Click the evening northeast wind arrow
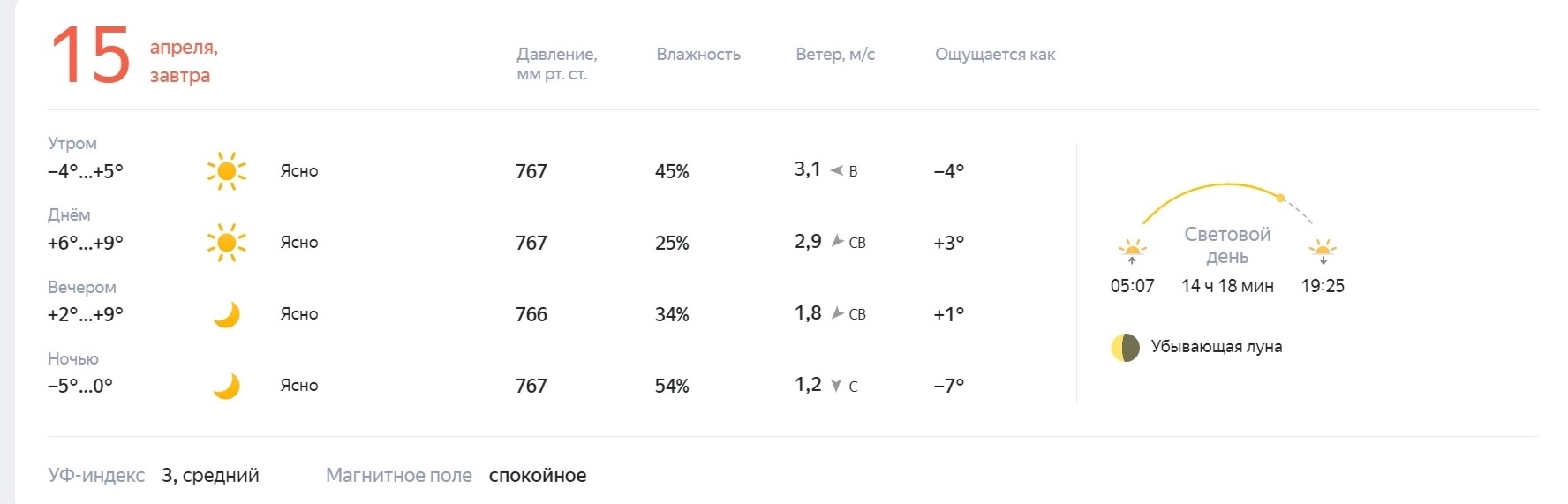Viewport: 1568px width, 504px height. click(x=838, y=312)
